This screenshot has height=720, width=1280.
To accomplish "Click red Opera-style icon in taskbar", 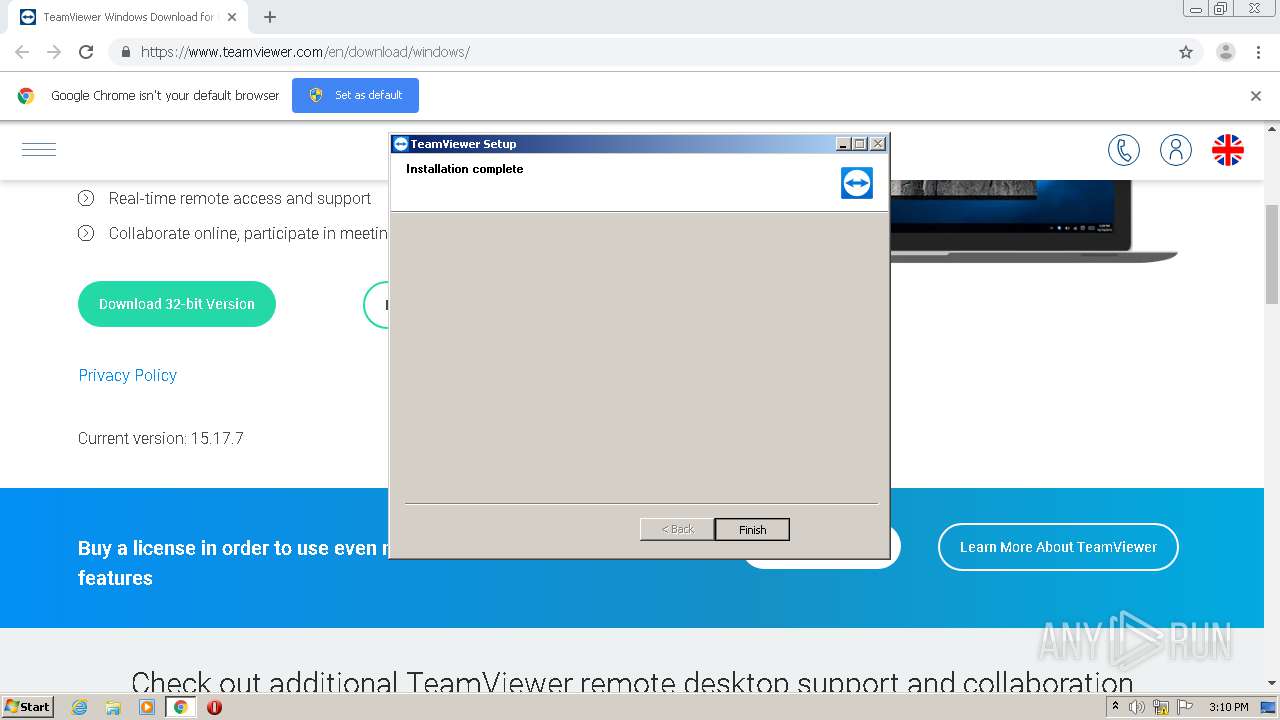I will [214, 707].
